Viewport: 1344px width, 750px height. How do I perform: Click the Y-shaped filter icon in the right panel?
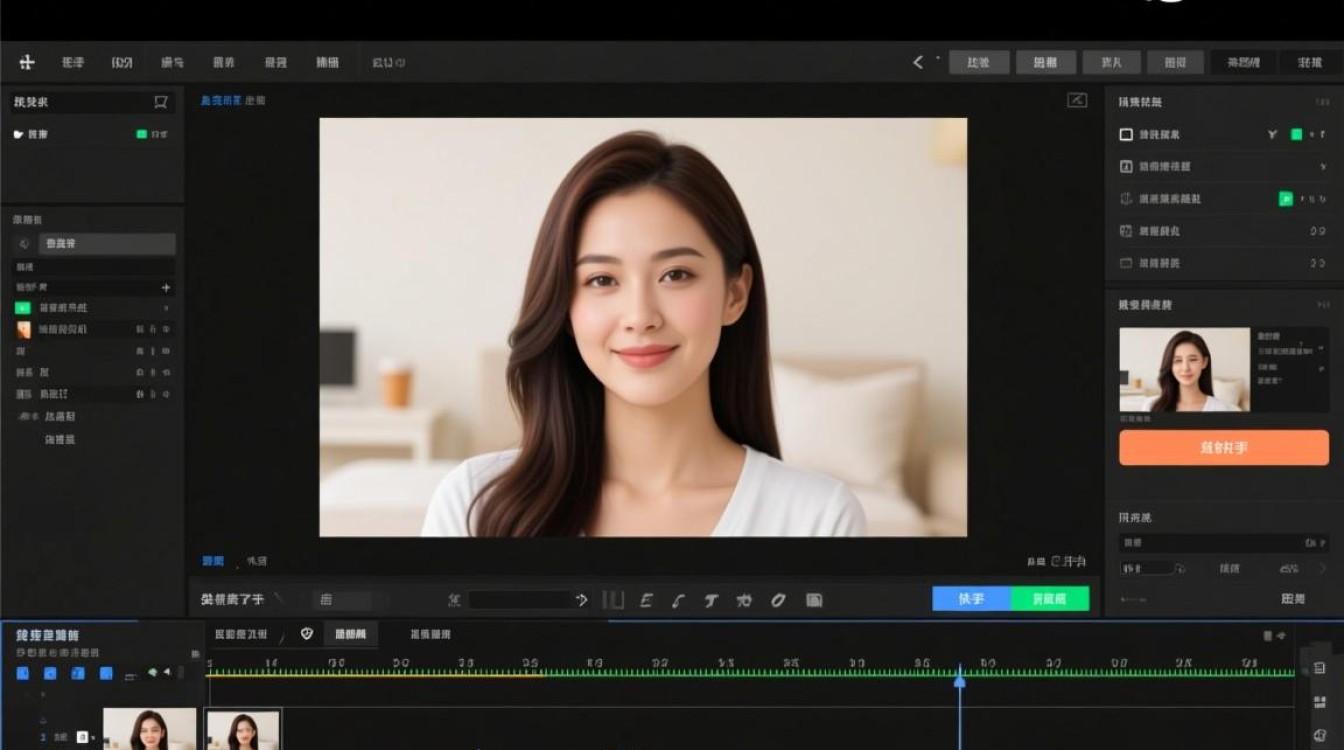pyautogui.click(x=1273, y=134)
